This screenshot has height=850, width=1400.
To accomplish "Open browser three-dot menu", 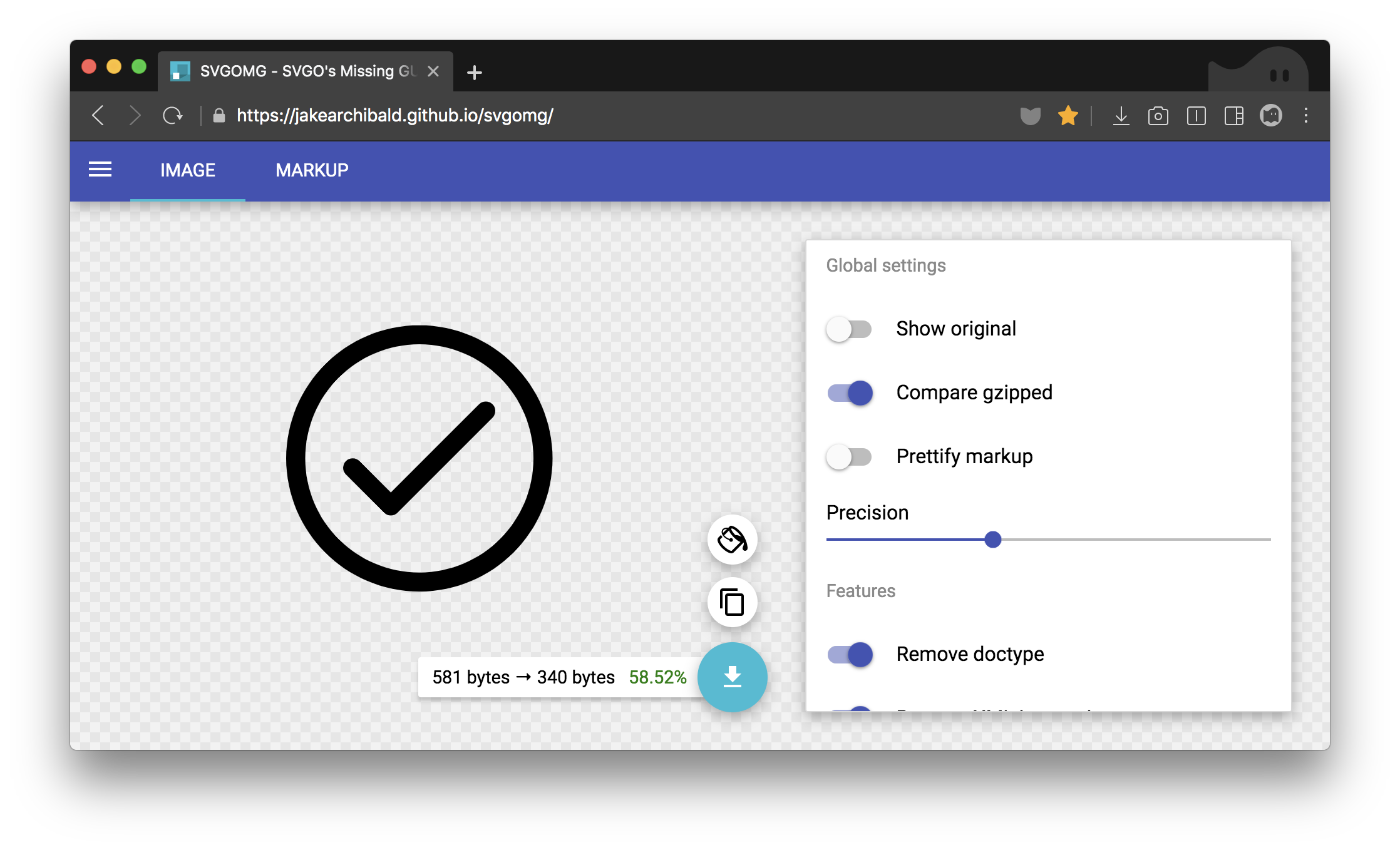I will 1306,116.
